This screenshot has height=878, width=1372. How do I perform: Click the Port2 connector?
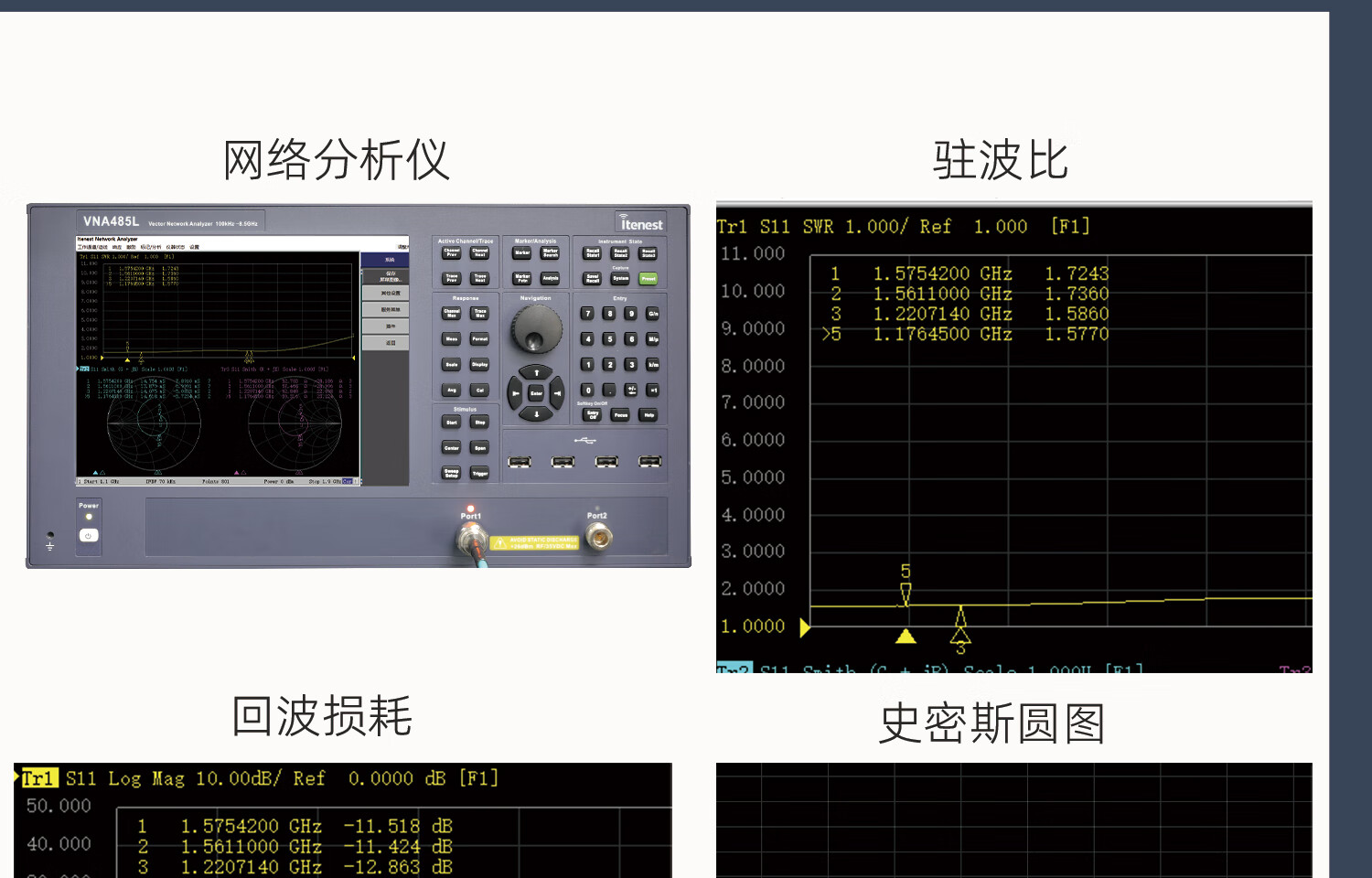598,538
